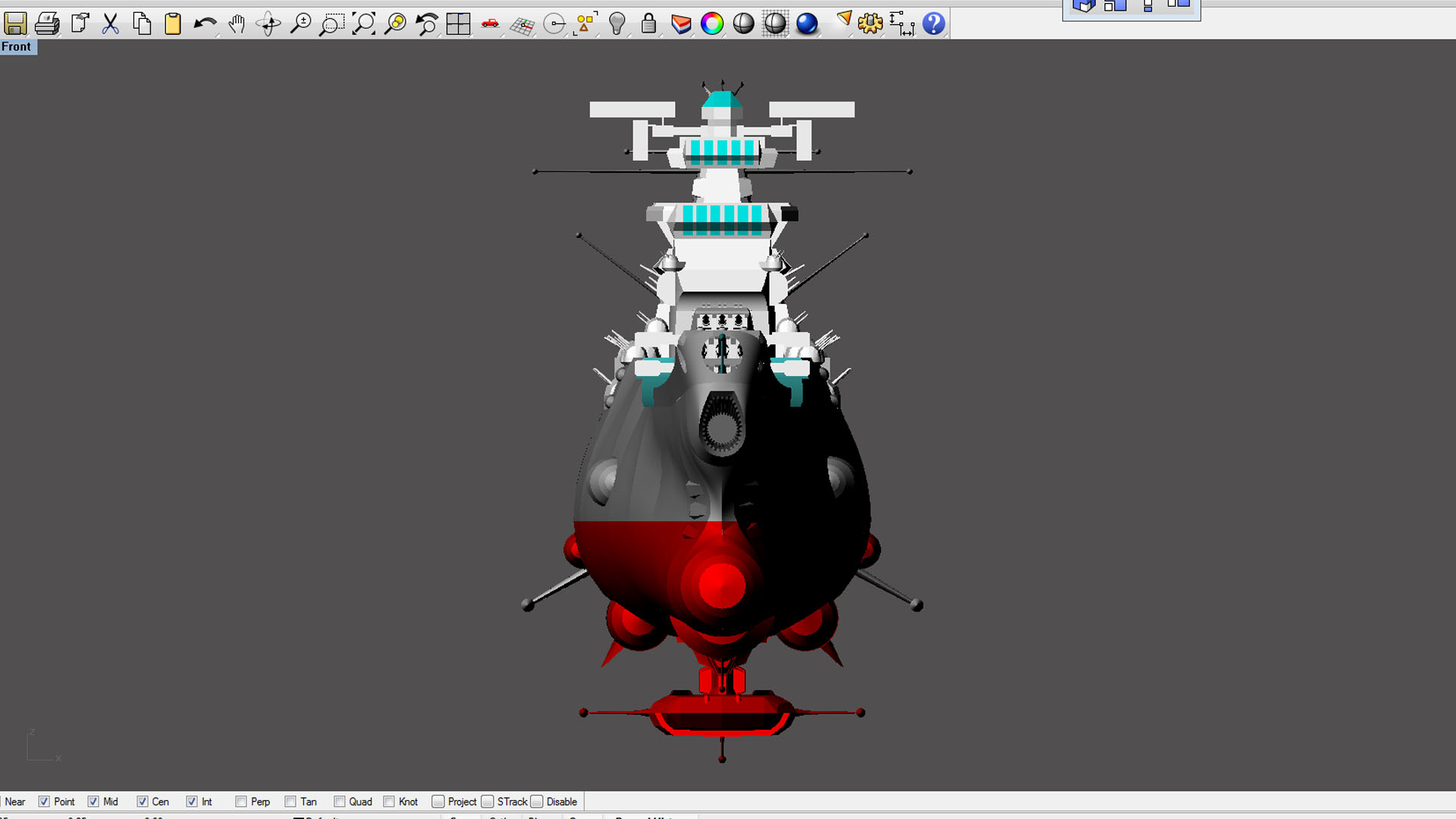Click the Hide Objects lightbulb icon

tap(617, 24)
